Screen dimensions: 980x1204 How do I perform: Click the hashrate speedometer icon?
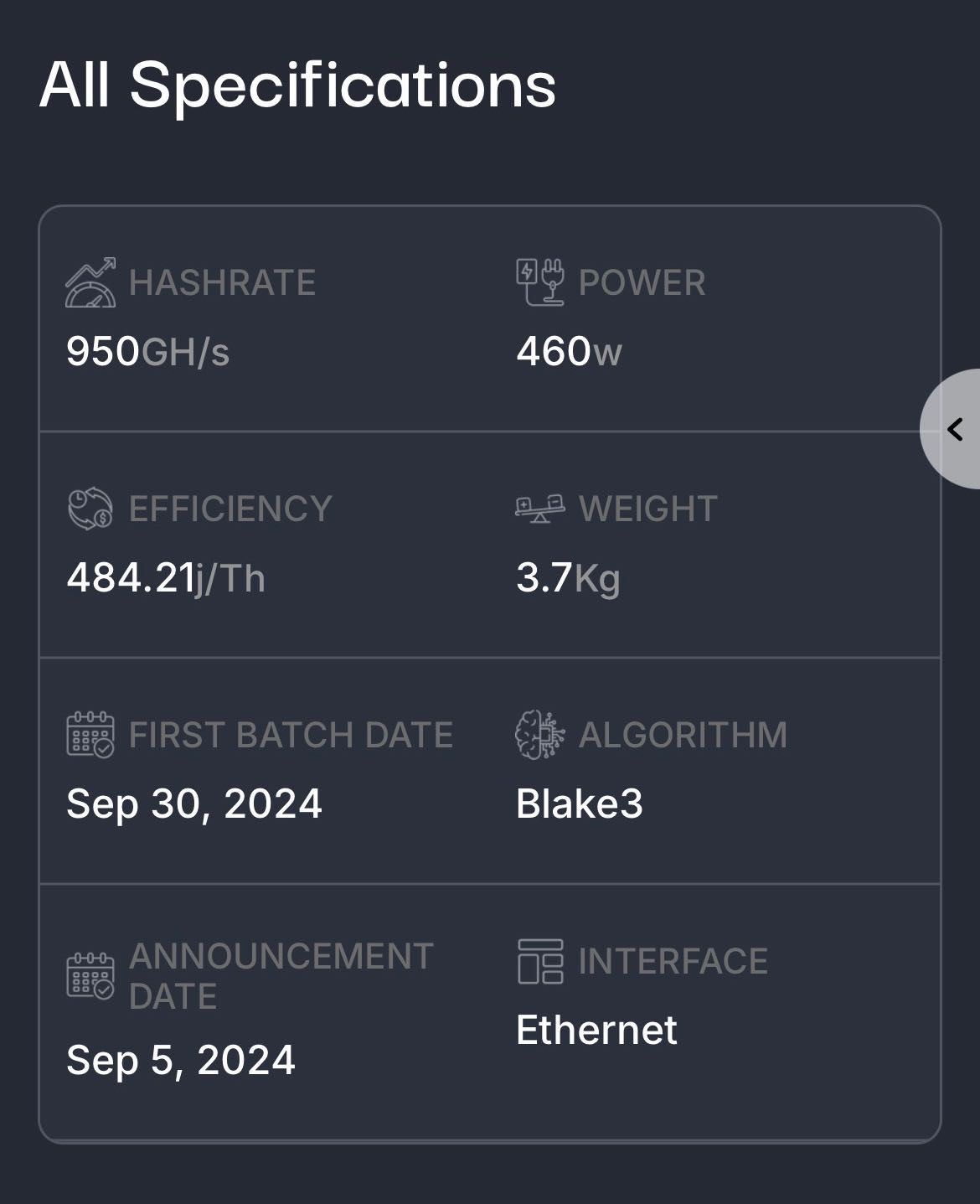pyautogui.click(x=90, y=282)
